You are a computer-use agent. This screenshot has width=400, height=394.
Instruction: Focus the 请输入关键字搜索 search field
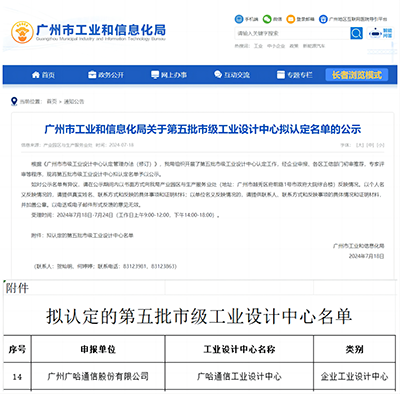point(292,33)
